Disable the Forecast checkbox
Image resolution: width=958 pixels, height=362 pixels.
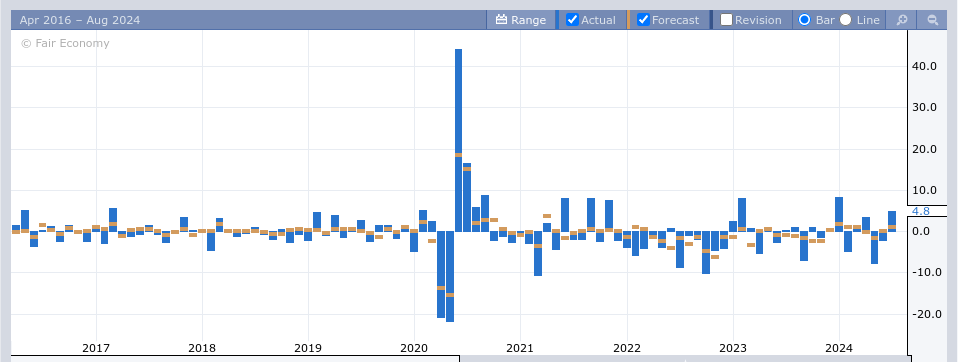tap(643, 20)
